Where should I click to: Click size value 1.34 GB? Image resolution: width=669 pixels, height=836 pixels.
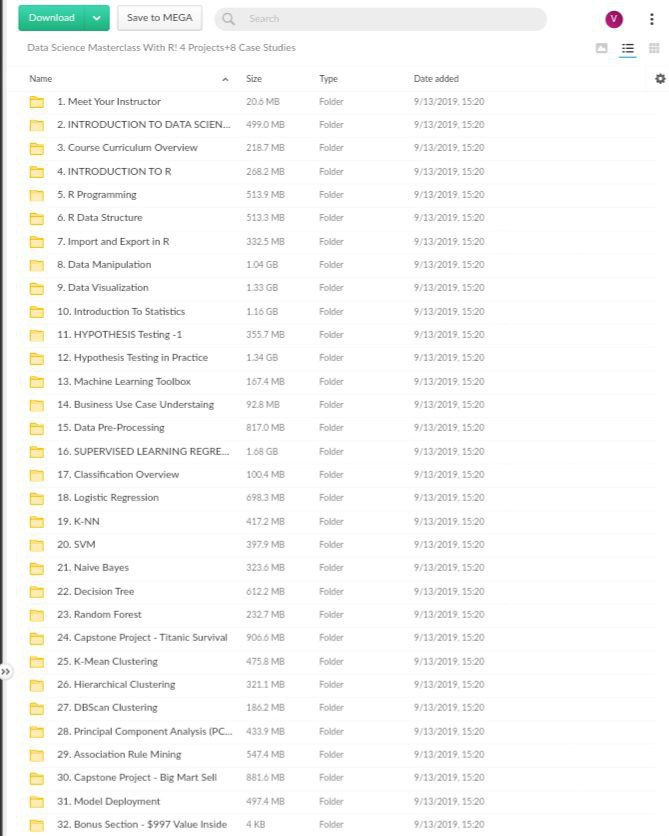pyautogui.click(x=262, y=358)
